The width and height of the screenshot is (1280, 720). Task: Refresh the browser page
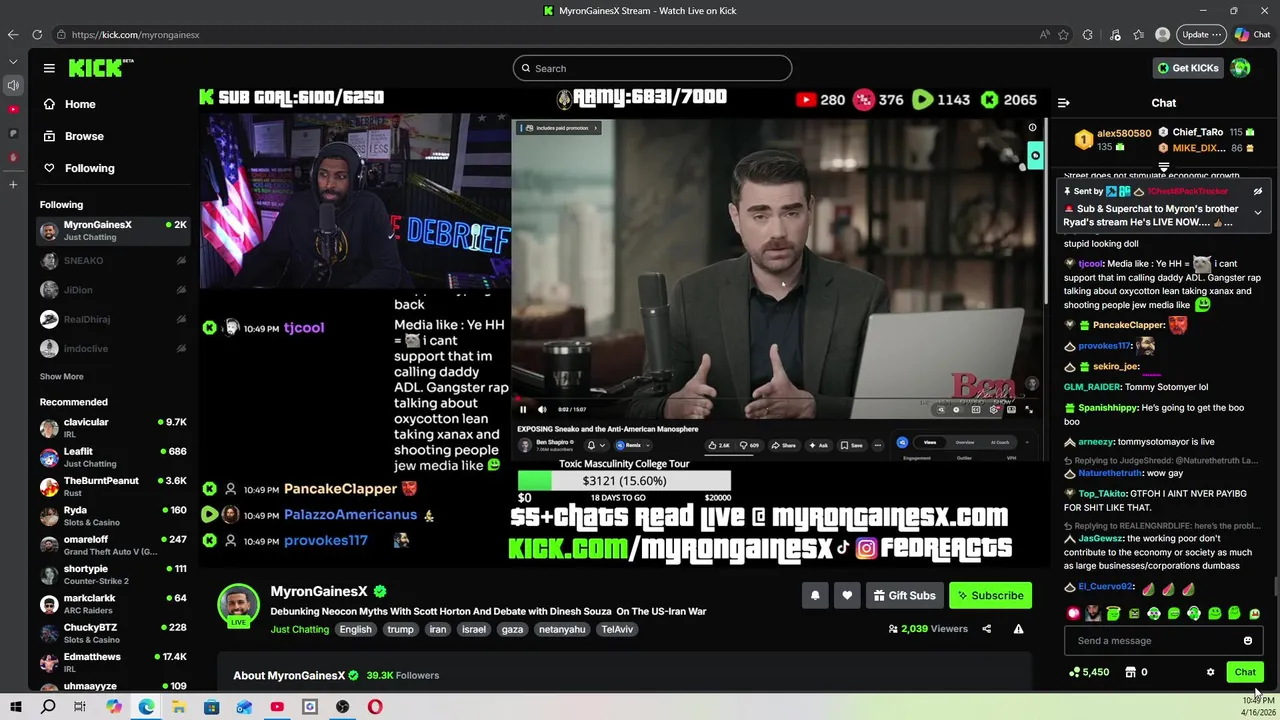(37, 34)
